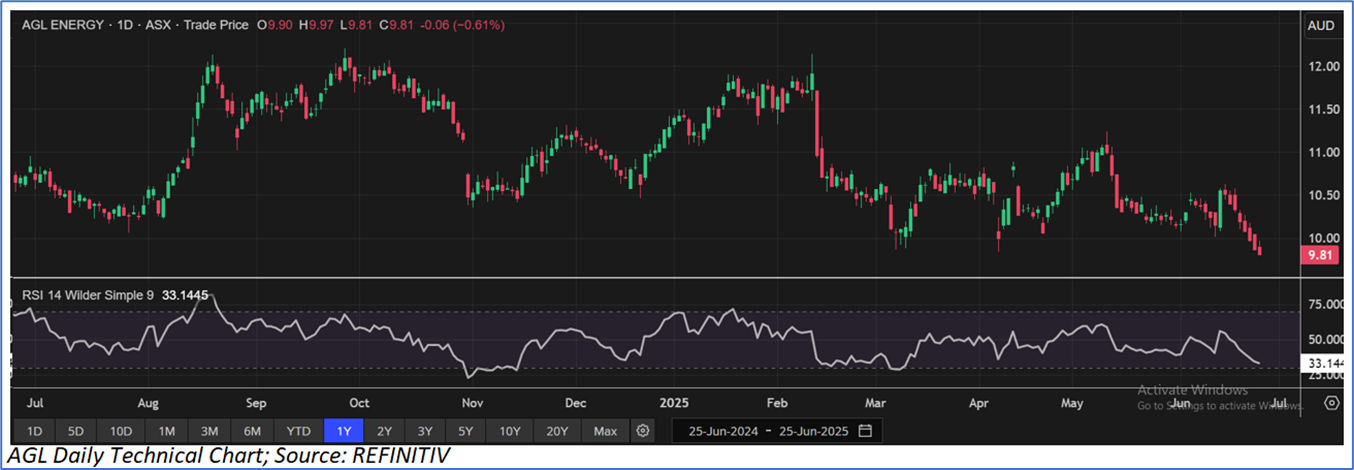The image size is (1354, 470).
Task: Click the highlighted 1Y range
Action: (344, 431)
